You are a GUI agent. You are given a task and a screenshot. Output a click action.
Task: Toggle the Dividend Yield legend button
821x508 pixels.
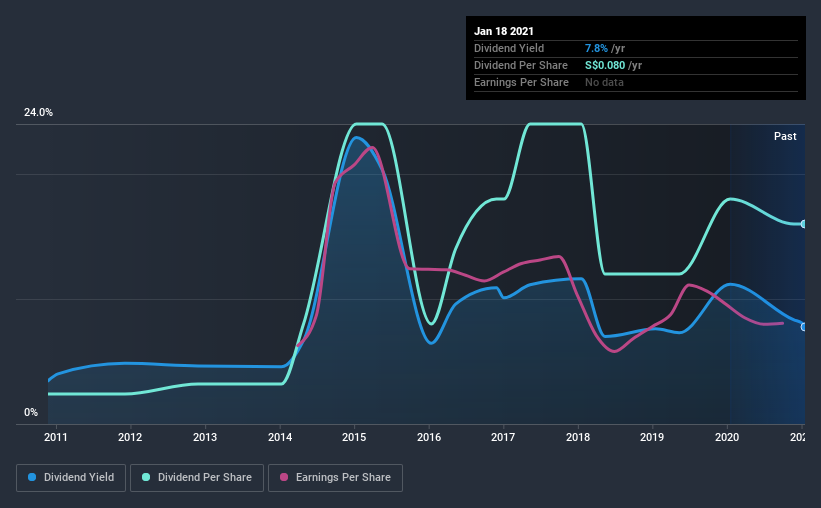click(71, 478)
